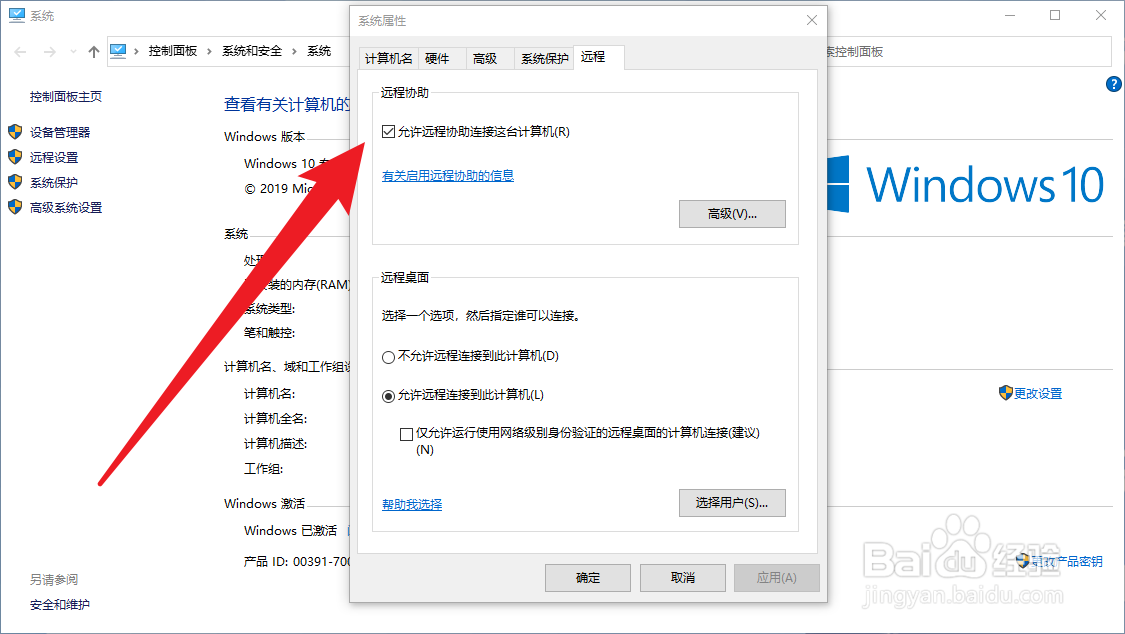Open 远程设置 in the sidebar

tap(54, 157)
